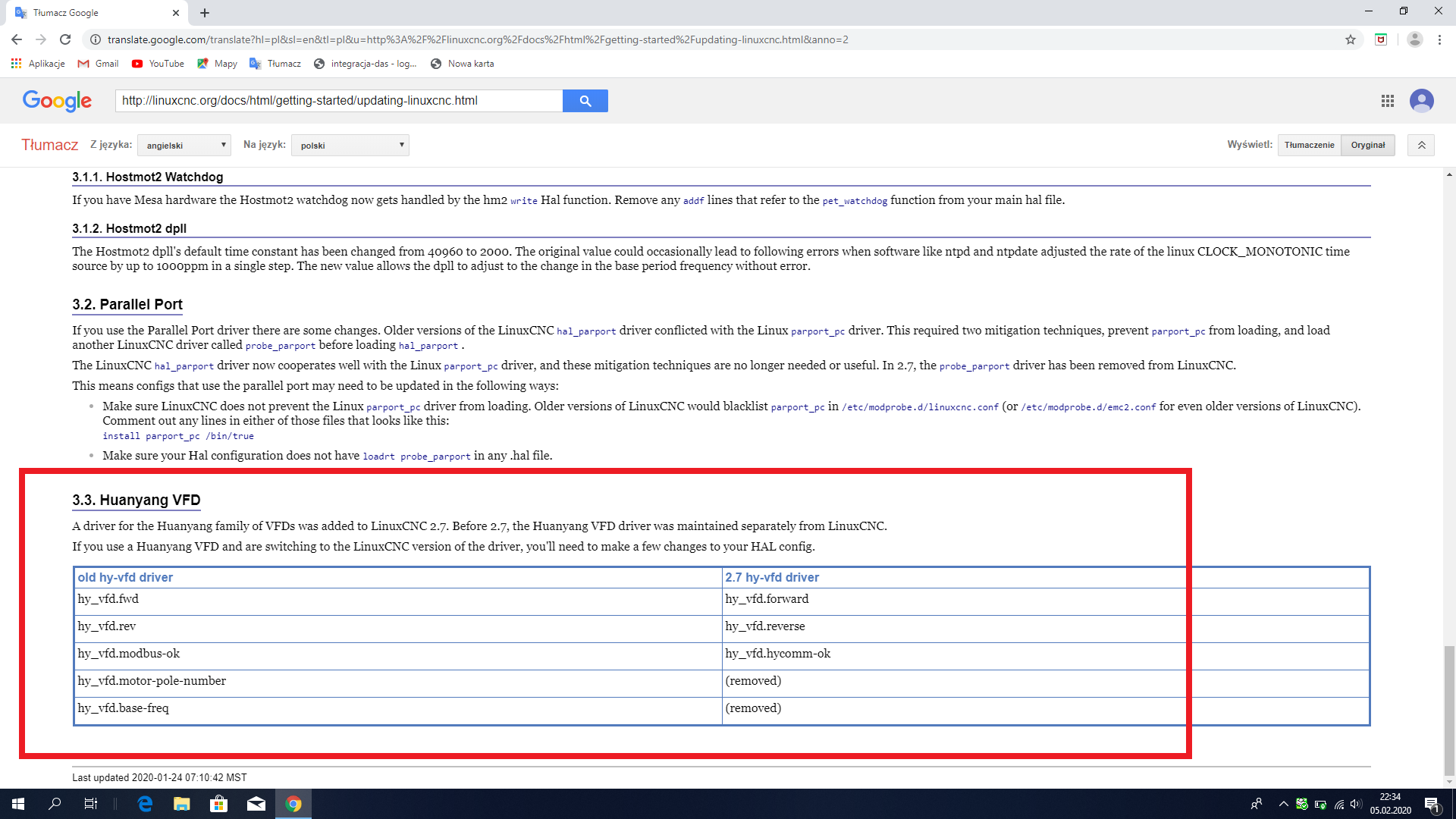This screenshot has width=1456, height=819.
Task: Open the source language dropdown angielski
Action: click(184, 146)
